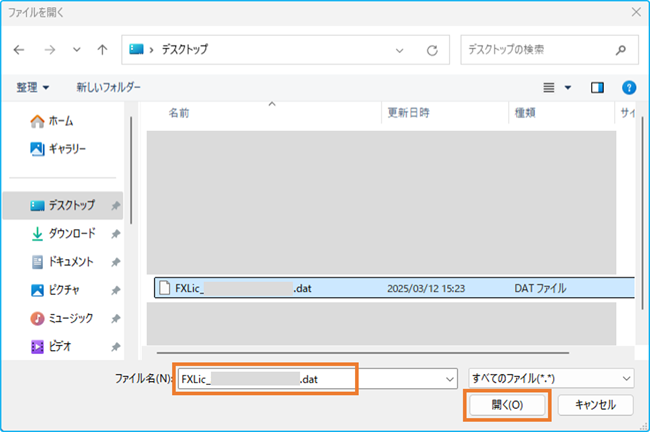
Task: Click the desktop icon in address bar
Action: click(136, 49)
